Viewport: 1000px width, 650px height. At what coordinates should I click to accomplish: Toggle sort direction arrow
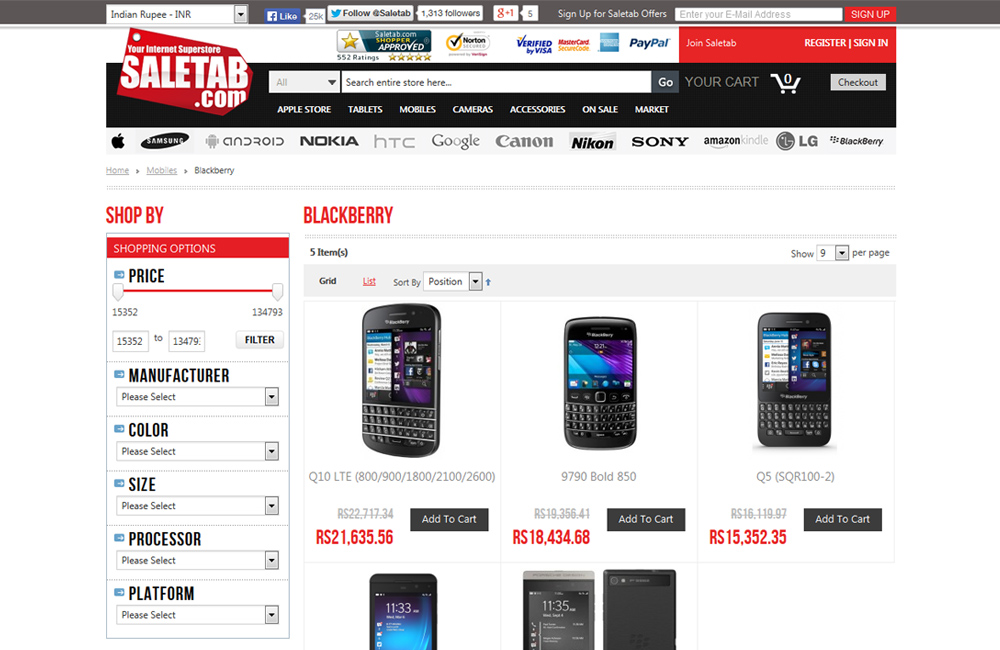coord(489,282)
